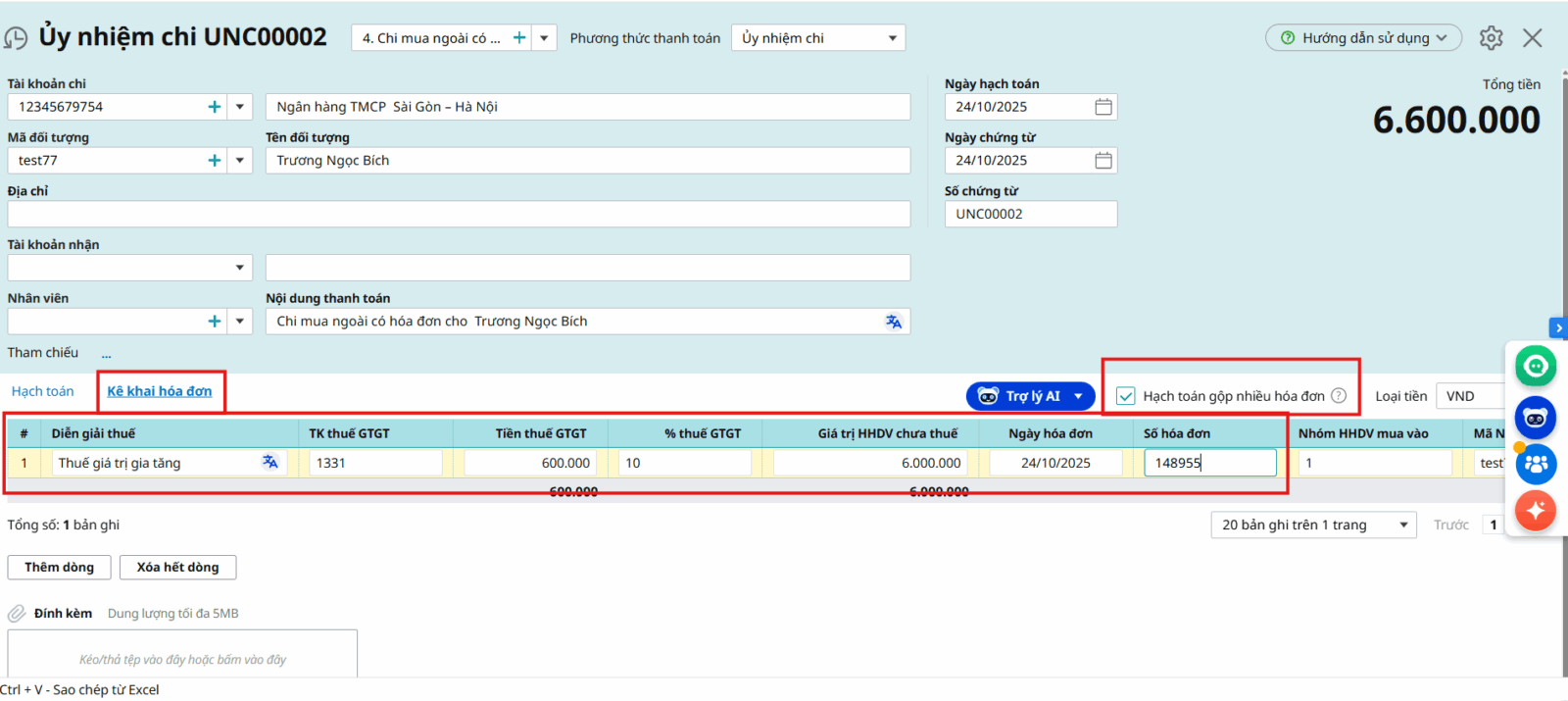Add new Mã đối tượng with plus icon

(x=215, y=161)
